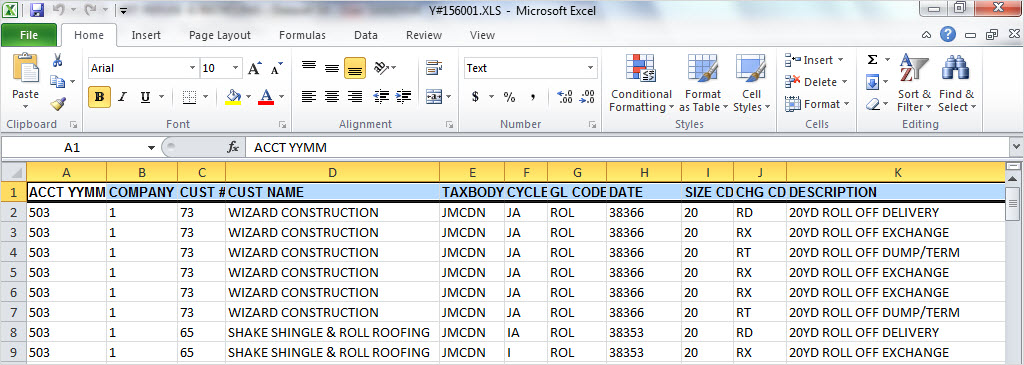The width and height of the screenshot is (1024, 365).
Task: Open the font size dropdown showing 10
Action: click(236, 68)
